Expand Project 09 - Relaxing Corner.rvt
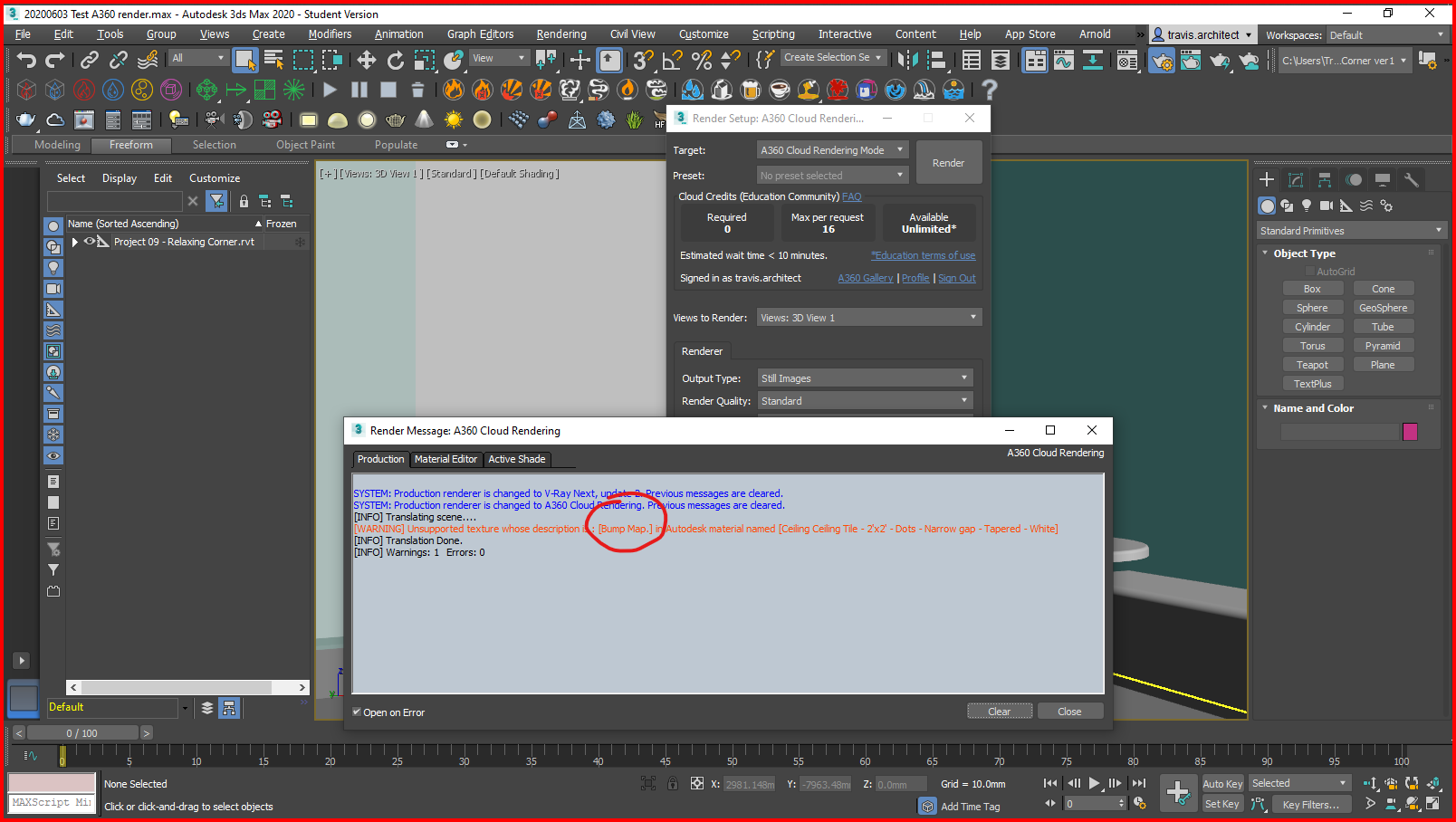Viewport: 1456px width, 822px height. coord(74,241)
